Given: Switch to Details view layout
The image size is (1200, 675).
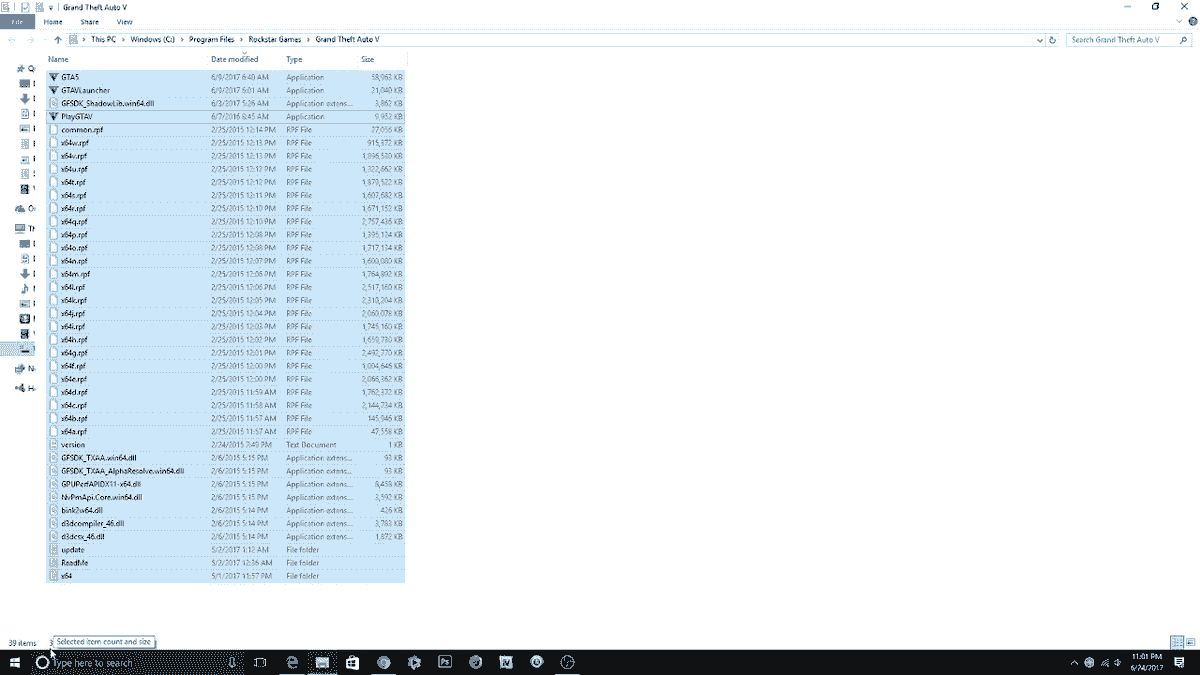Looking at the screenshot, I should click(x=1177, y=642).
